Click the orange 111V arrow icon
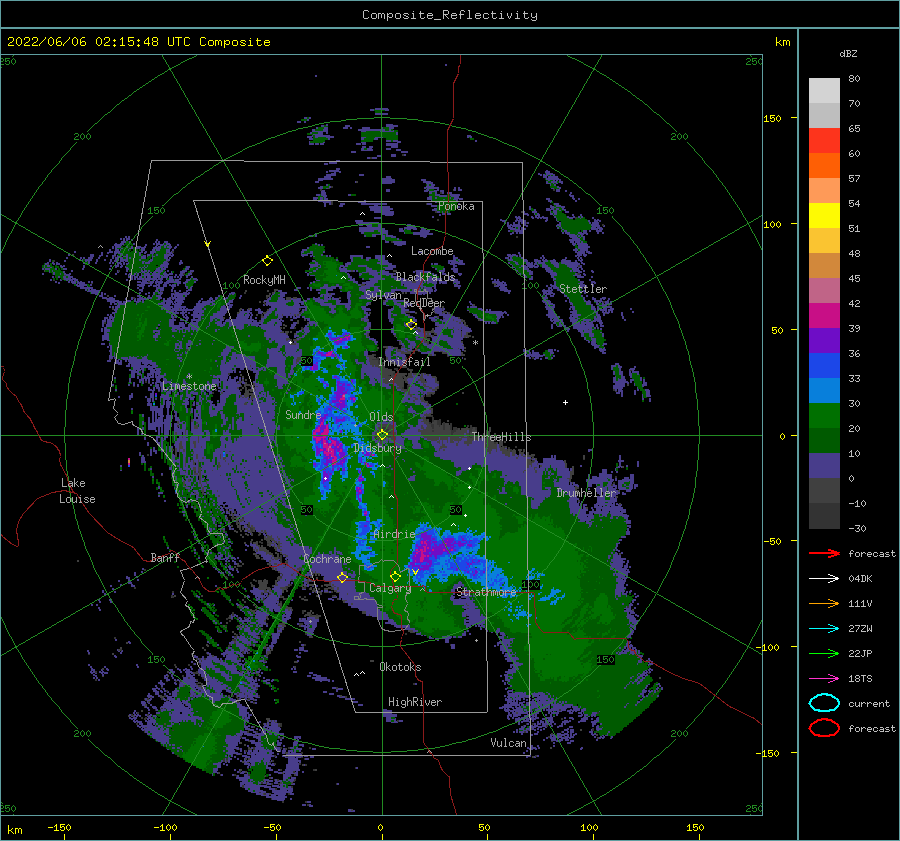900x841 pixels. [824, 603]
